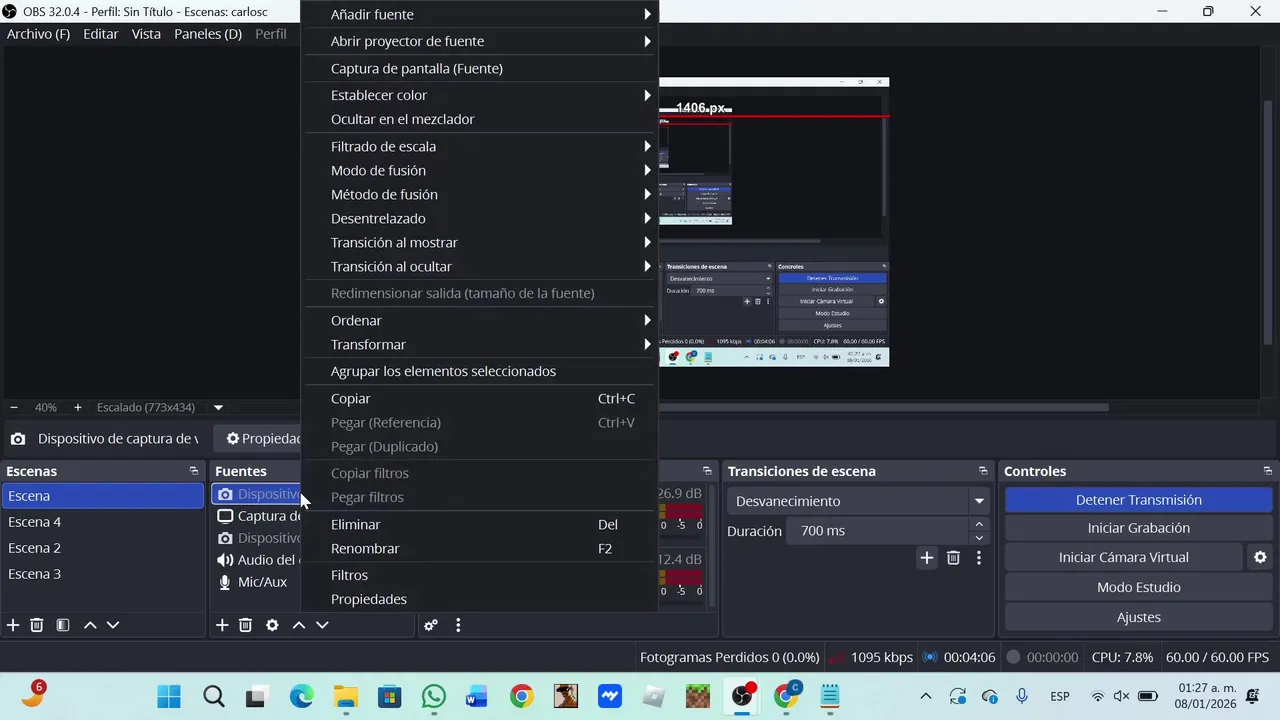The image size is (1280, 720).
Task: Undock the Transiciones de escena panel
Action: coord(983,471)
